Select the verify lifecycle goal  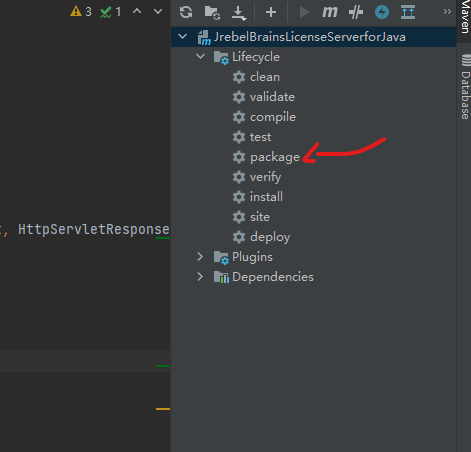click(265, 177)
